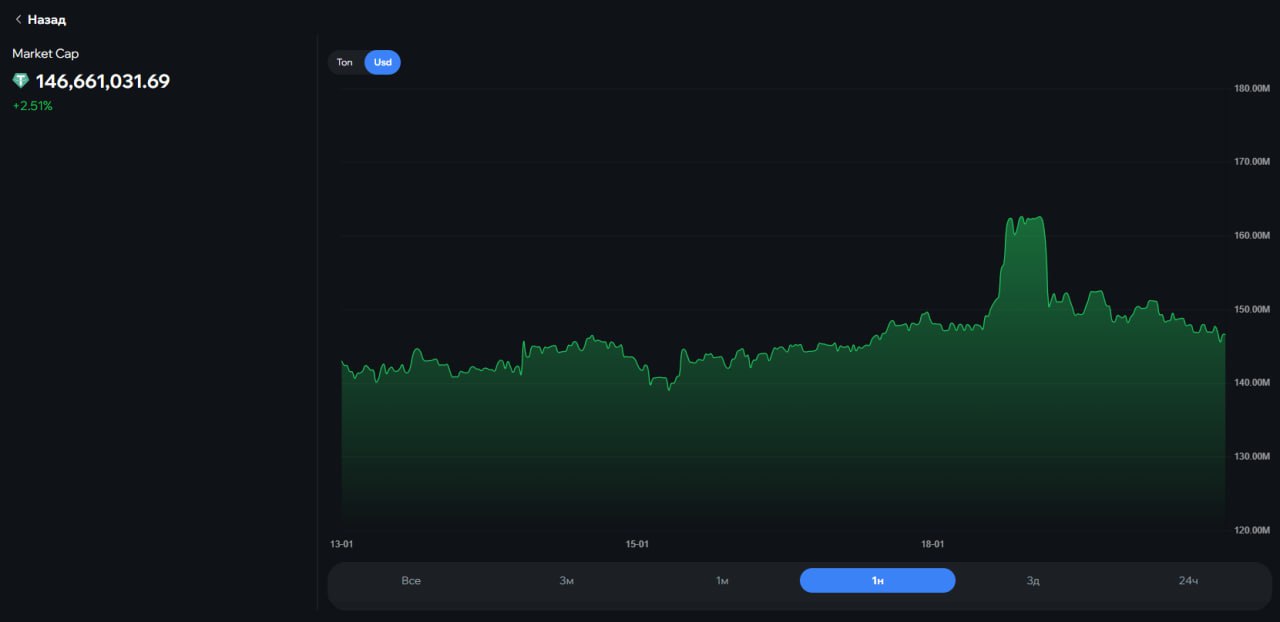Screen dimensions: 1280x622
Task: Click the back chevron arrow icon
Action: click(x=18, y=19)
